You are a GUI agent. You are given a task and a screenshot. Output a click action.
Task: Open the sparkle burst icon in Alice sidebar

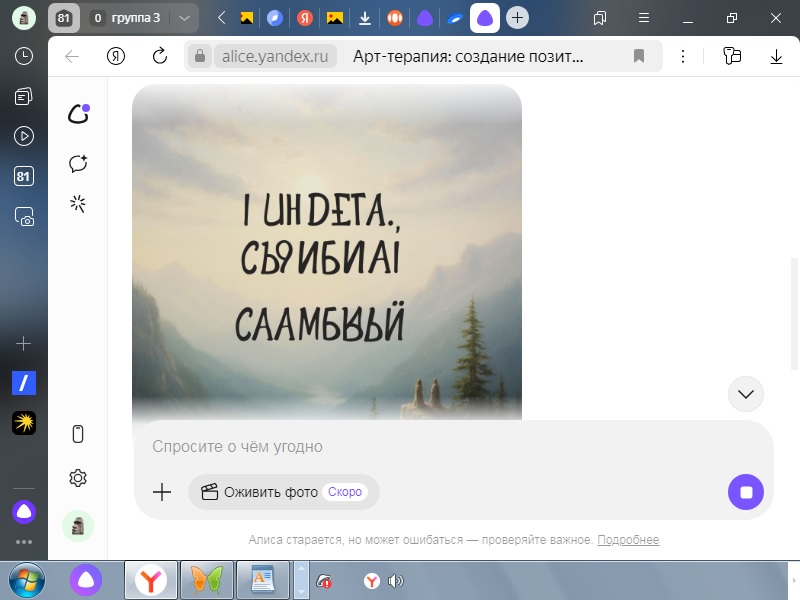[x=78, y=204]
